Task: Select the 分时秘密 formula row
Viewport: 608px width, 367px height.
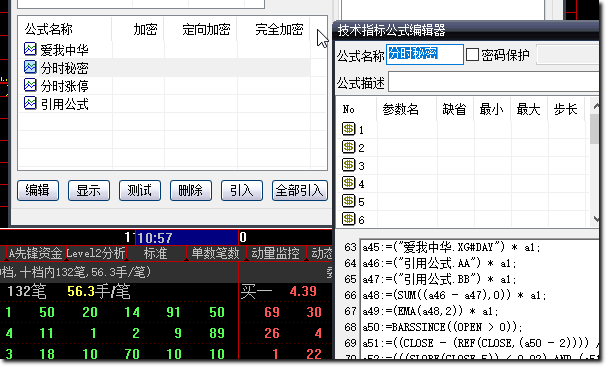Action: tap(164, 68)
